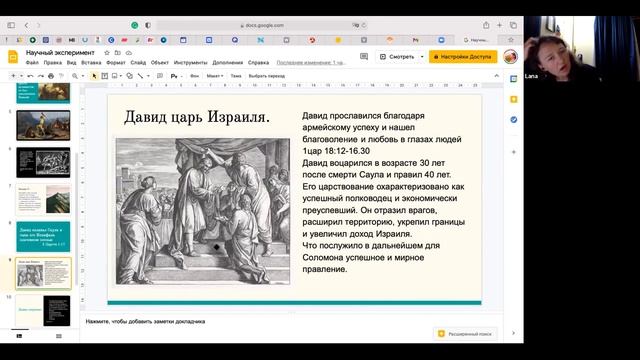
Task: Select the black slide thumbnail with engraving
Action: pyautogui.click(x=43, y=162)
